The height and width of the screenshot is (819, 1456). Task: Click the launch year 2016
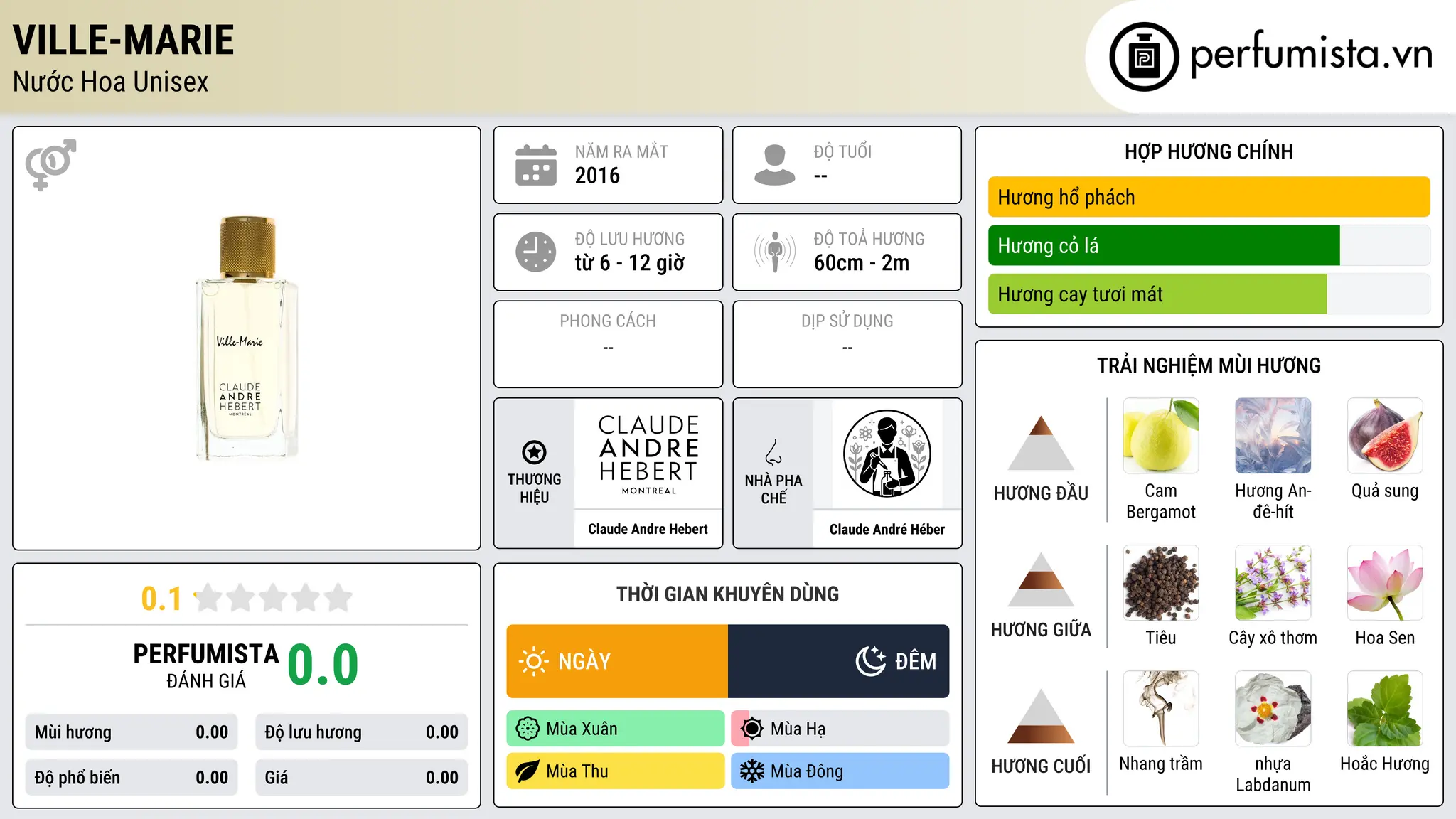pyautogui.click(x=597, y=176)
